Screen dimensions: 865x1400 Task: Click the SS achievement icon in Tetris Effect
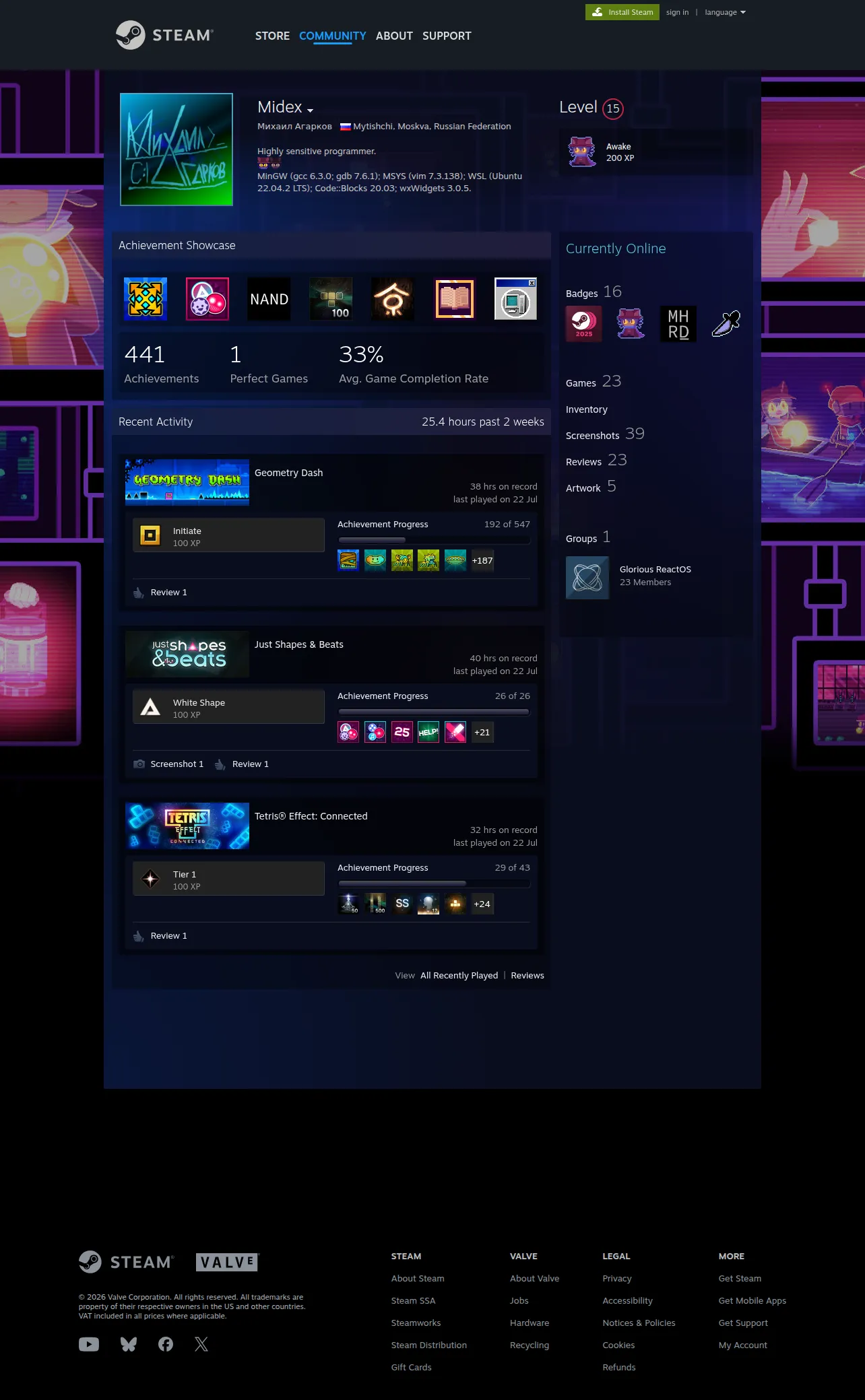pyautogui.click(x=402, y=904)
